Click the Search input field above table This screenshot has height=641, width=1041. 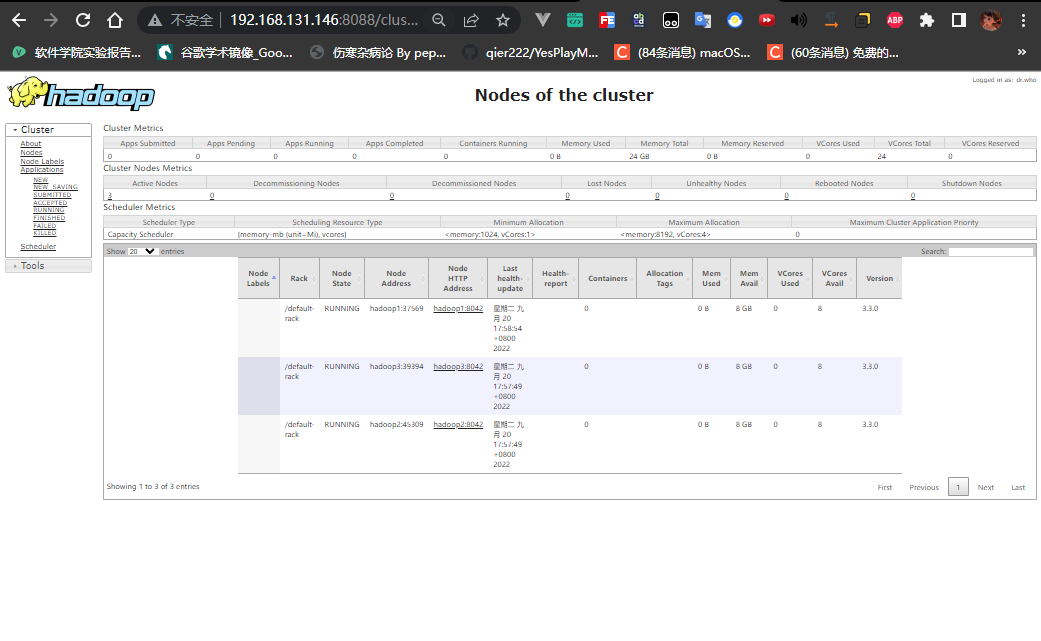point(990,252)
